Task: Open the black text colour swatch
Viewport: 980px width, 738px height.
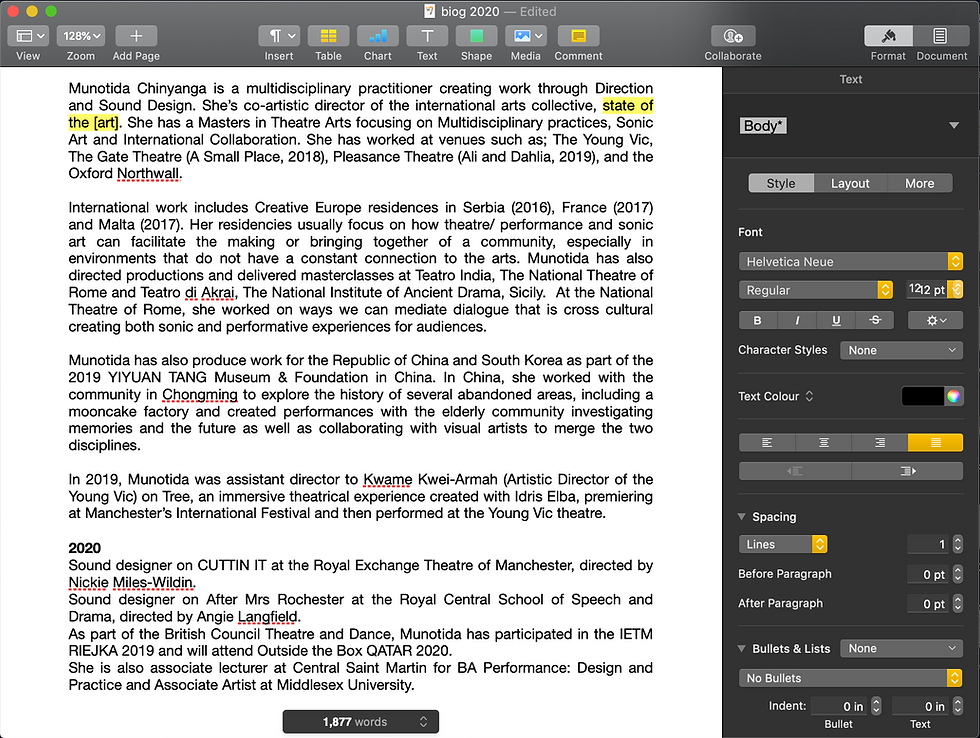Action: tap(922, 396)
